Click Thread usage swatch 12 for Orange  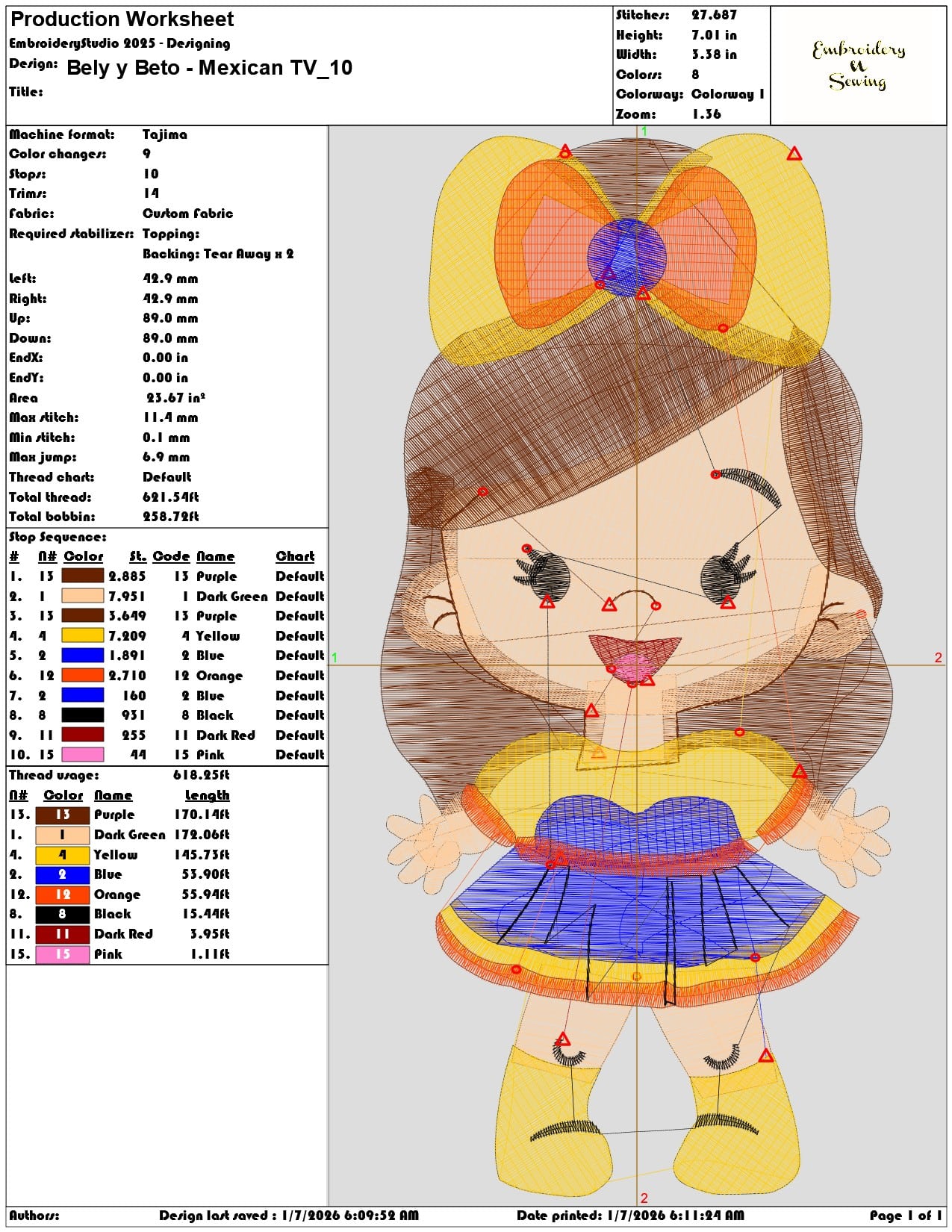[63, 895]
